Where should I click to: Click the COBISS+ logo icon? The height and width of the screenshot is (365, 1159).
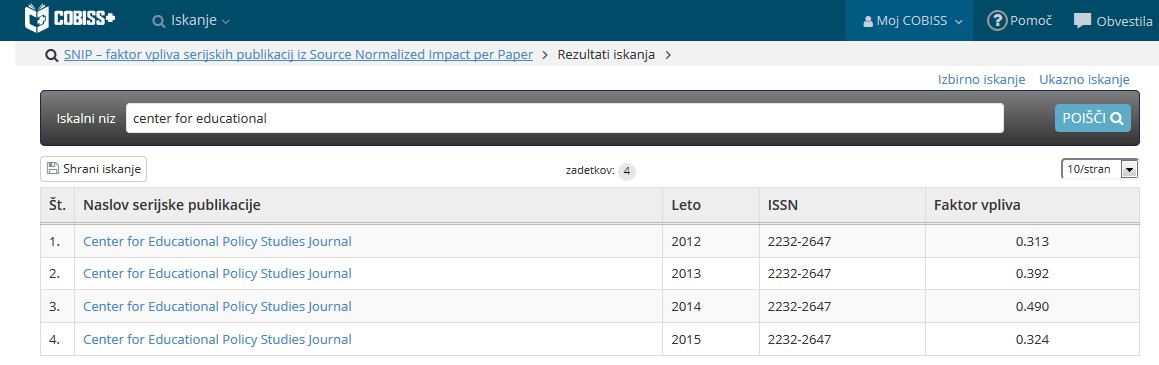click(37, 18)
